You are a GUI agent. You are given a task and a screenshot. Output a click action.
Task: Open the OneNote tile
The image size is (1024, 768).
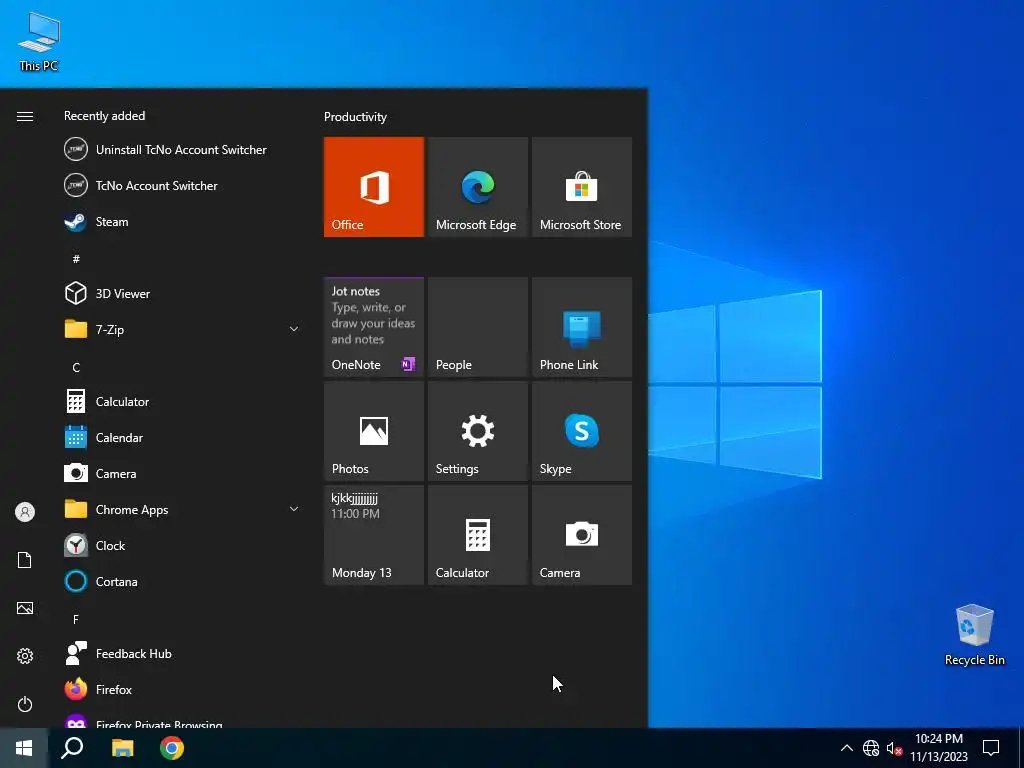[x=374, y=327]
